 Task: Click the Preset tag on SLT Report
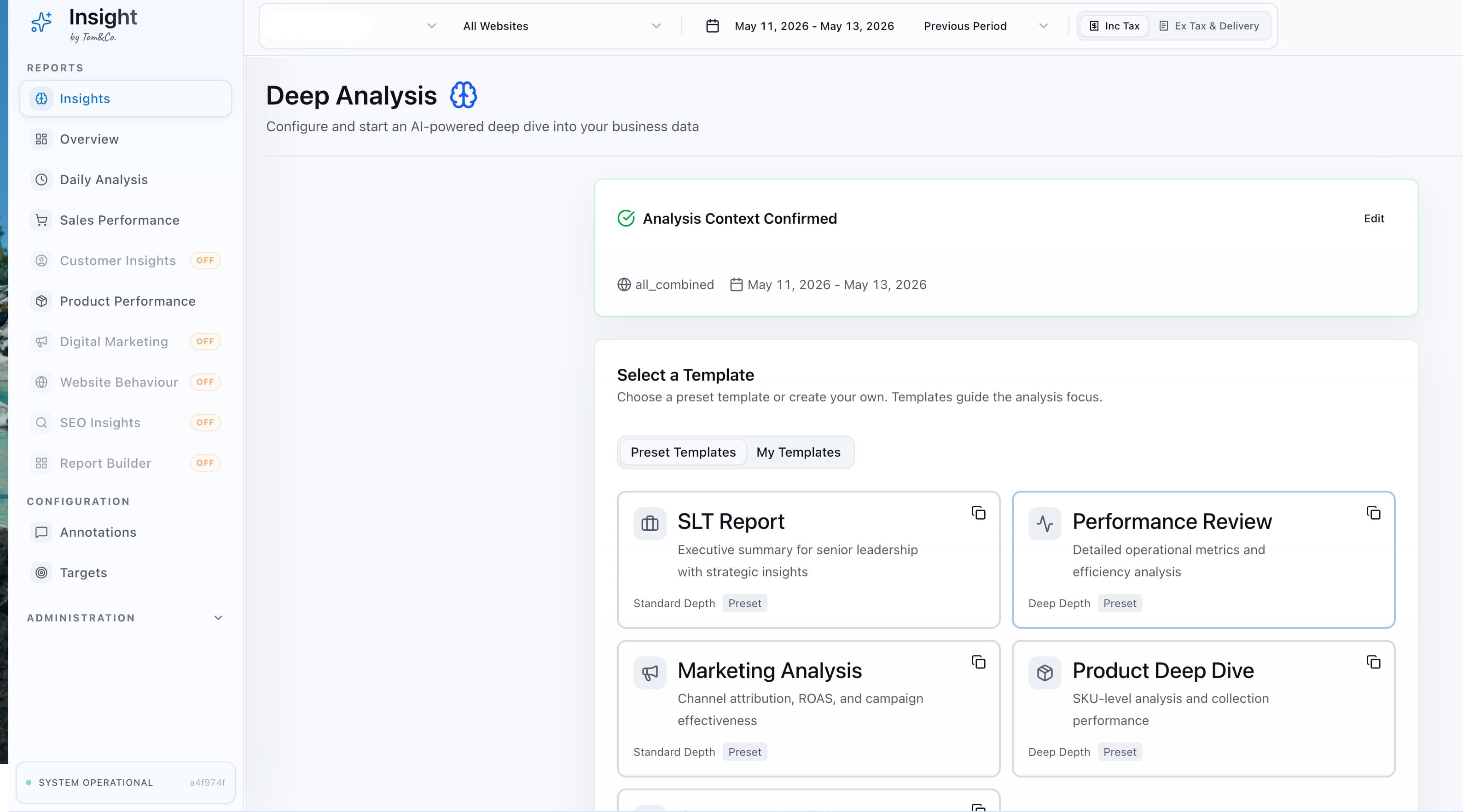coord(744,603)
